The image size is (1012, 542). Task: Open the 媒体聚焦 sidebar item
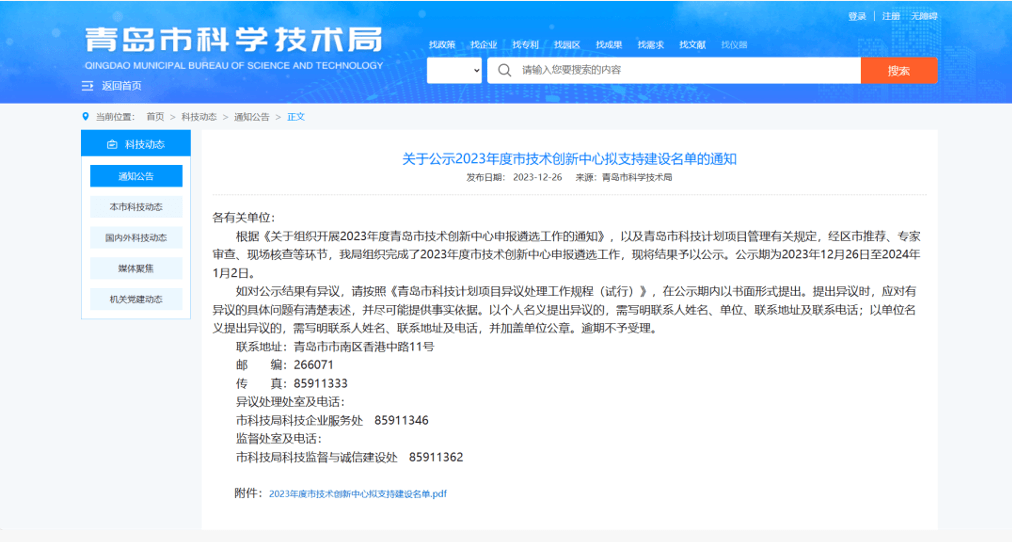136,268
